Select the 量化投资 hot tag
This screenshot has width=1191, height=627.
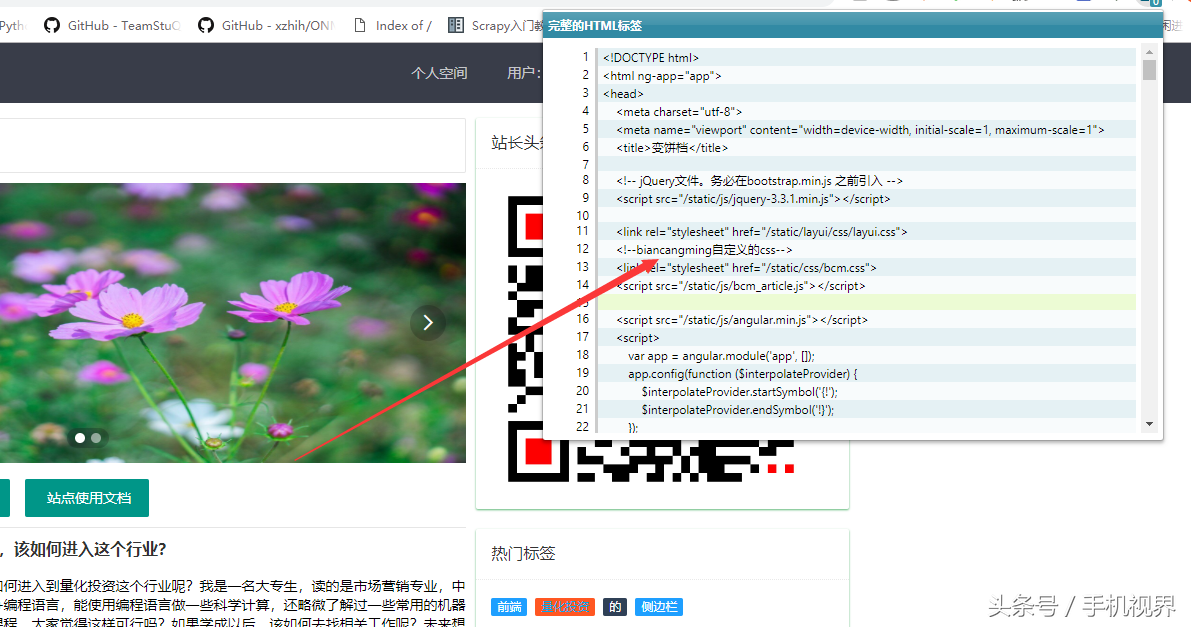tap(565, 607)
